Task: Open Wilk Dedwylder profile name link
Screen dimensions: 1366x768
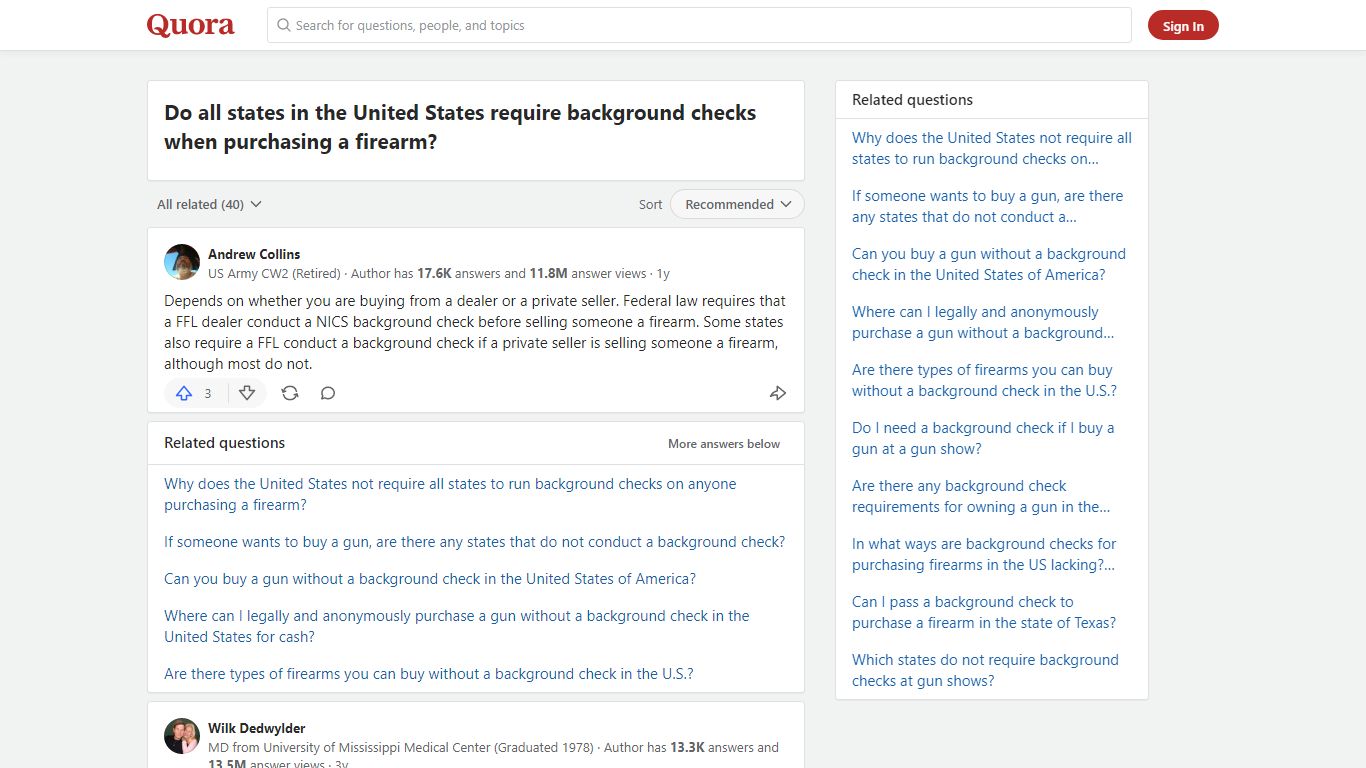Action: coord(257,728)
